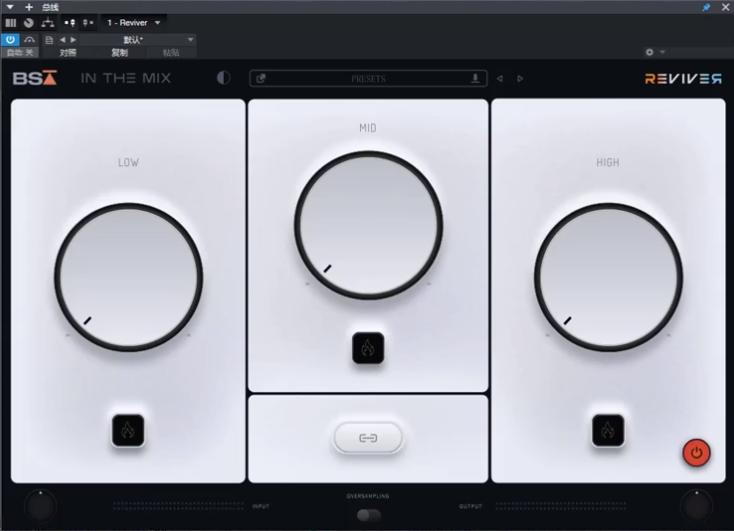Add a new insert with the plus icon
The image size is (734, 531).
29,7
